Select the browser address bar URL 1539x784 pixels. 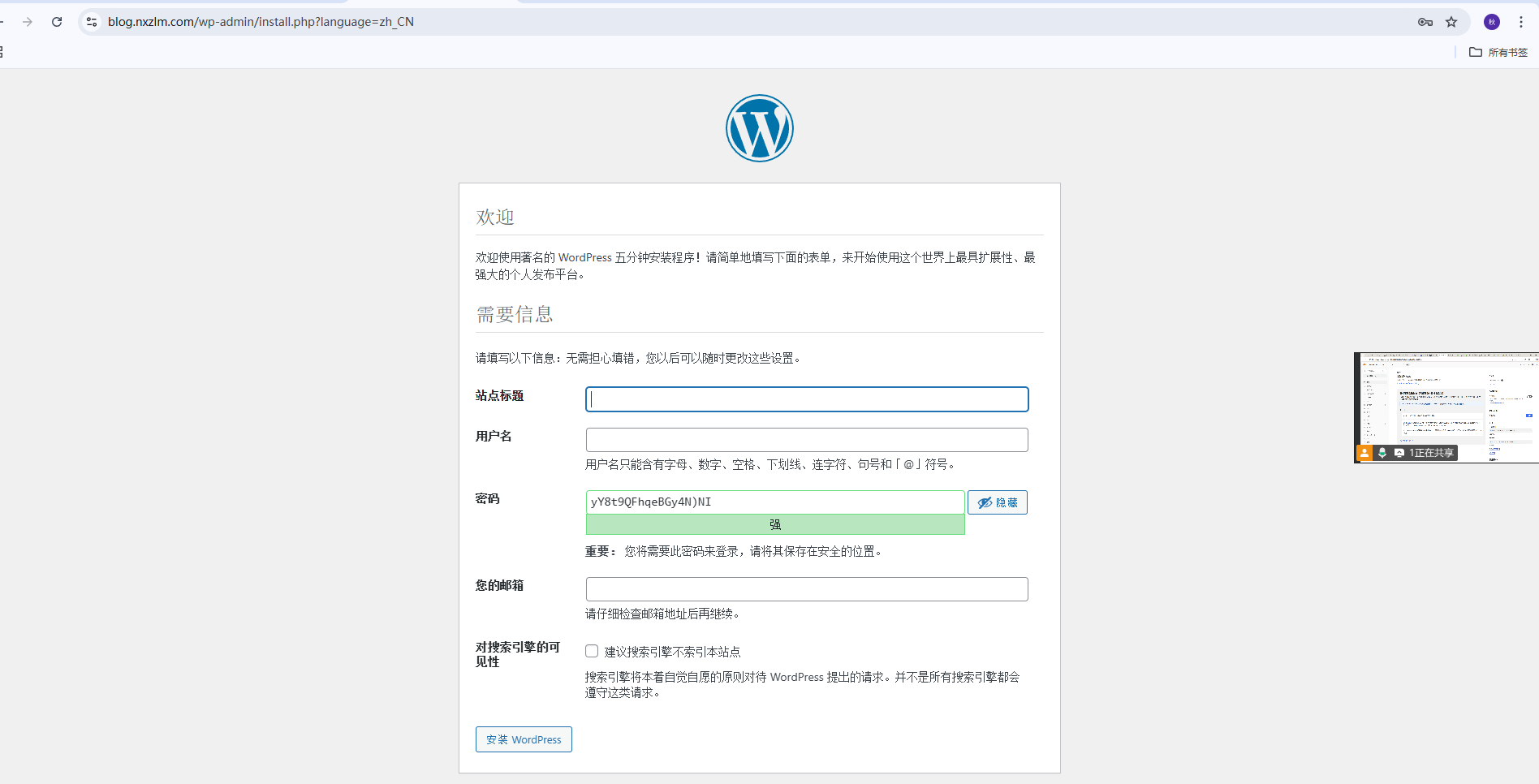tap(261, 22)
